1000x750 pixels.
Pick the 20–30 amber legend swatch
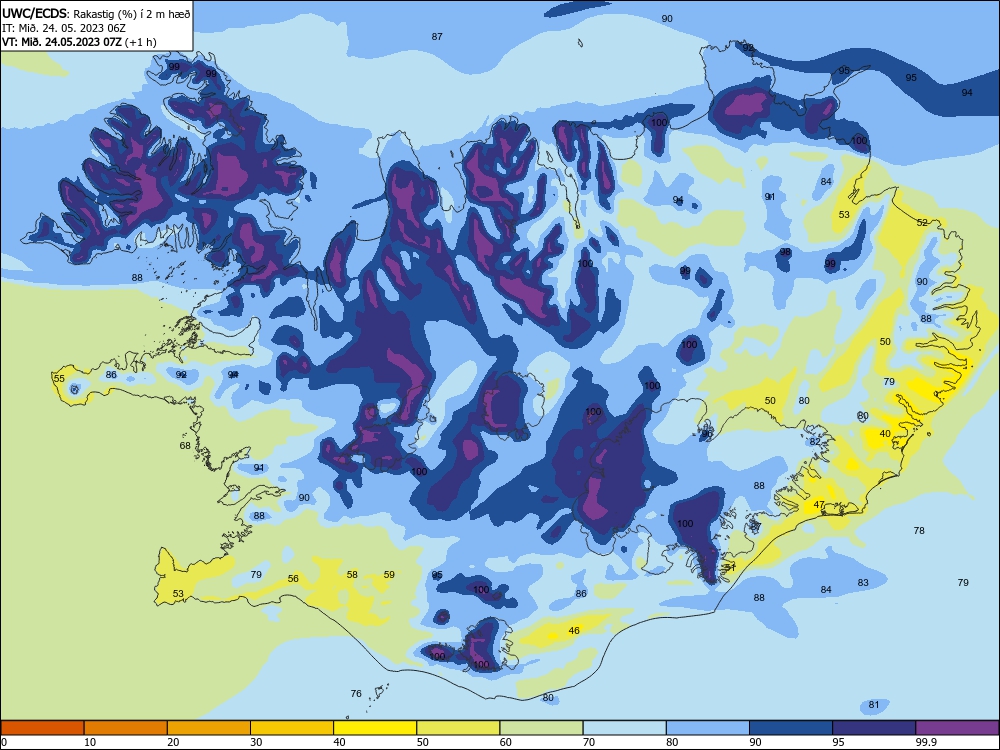pyautogui.click(x=209, y=728)
